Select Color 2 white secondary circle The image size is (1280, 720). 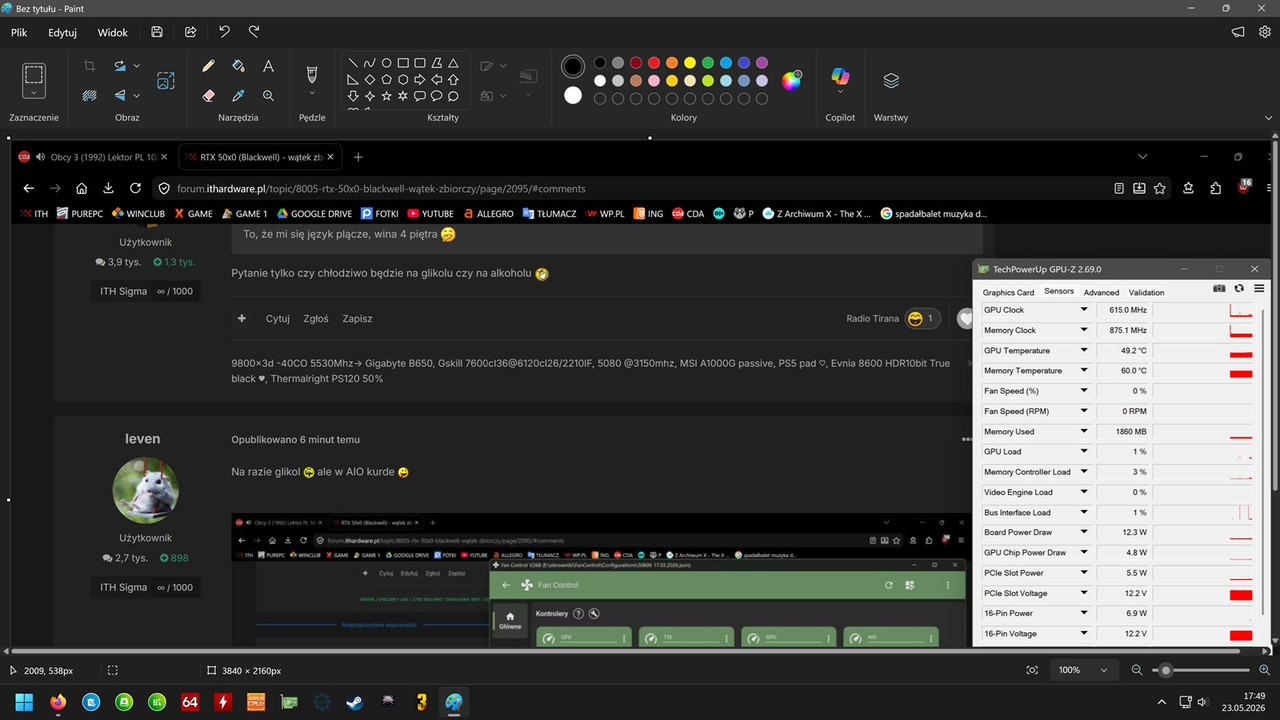pyautogui.click(x=573, y=96)
